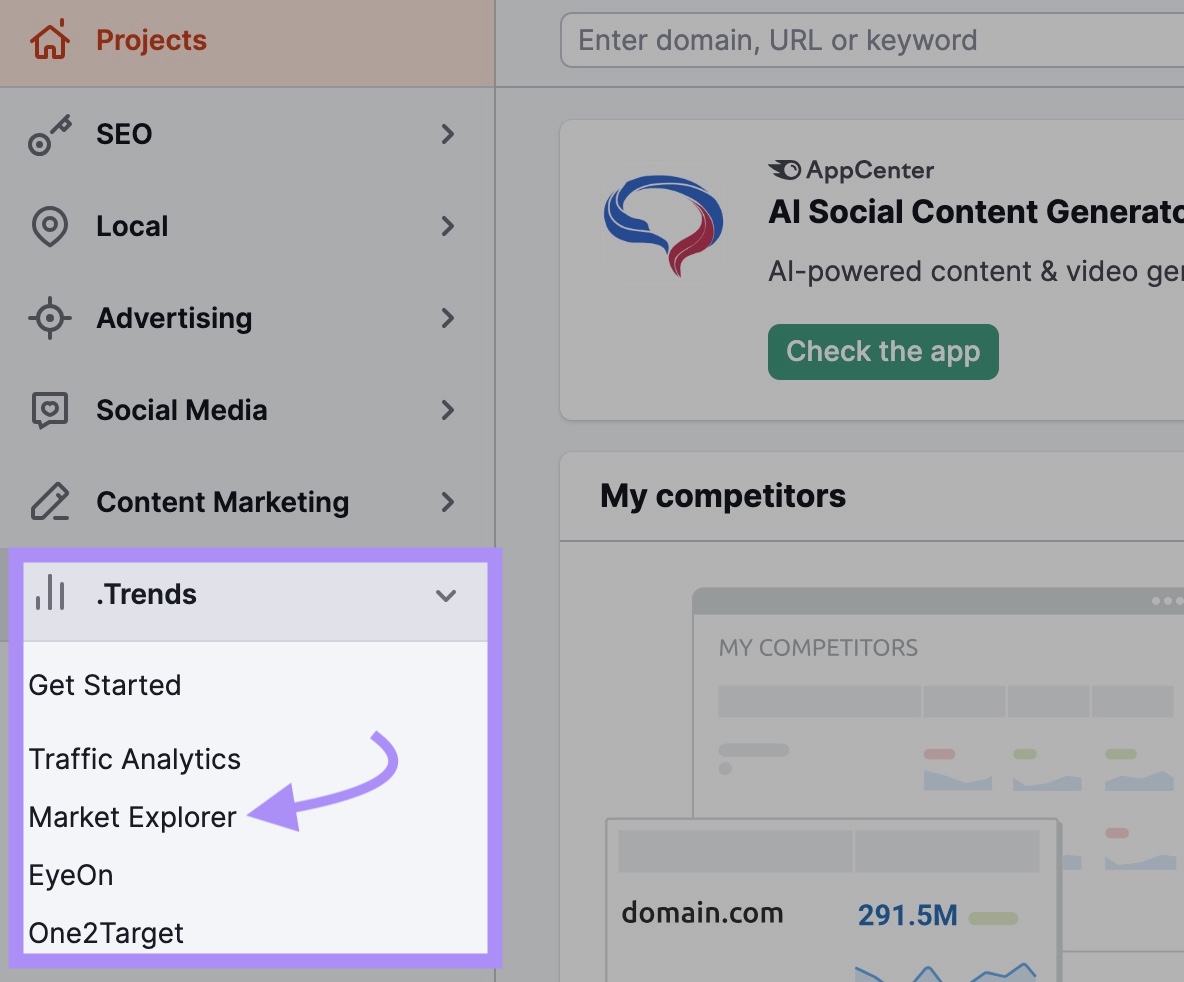1184x982 pixels.
Task: Select the Social Media speech bubble icon
Action: click(48, 410)
